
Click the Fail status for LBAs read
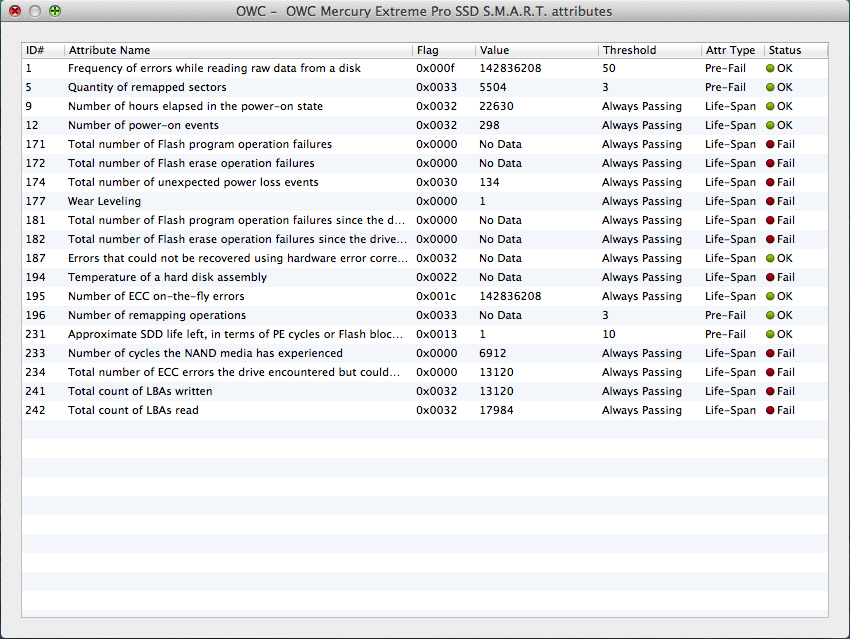click(x=780, y=410)
